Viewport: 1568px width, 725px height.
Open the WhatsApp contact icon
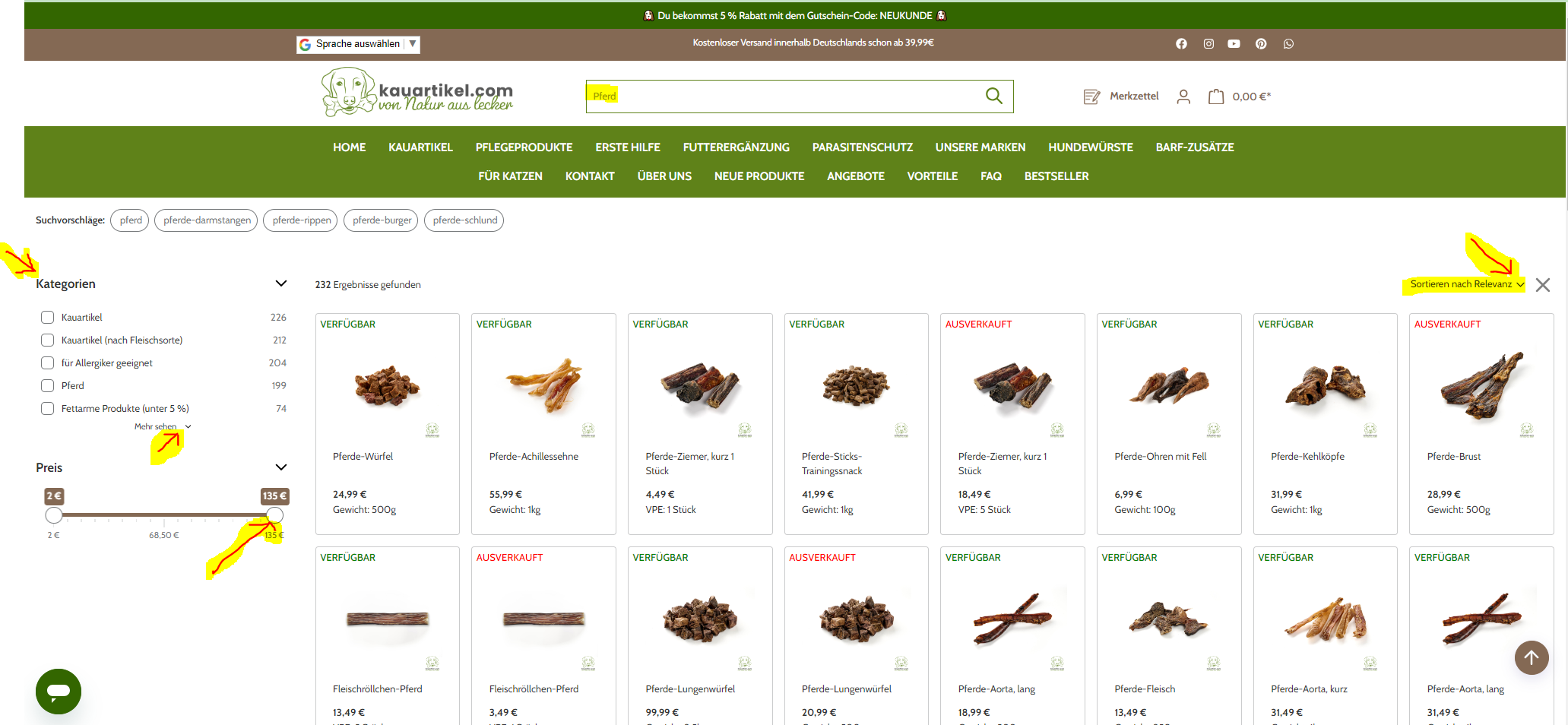[x=1288, y=44]
